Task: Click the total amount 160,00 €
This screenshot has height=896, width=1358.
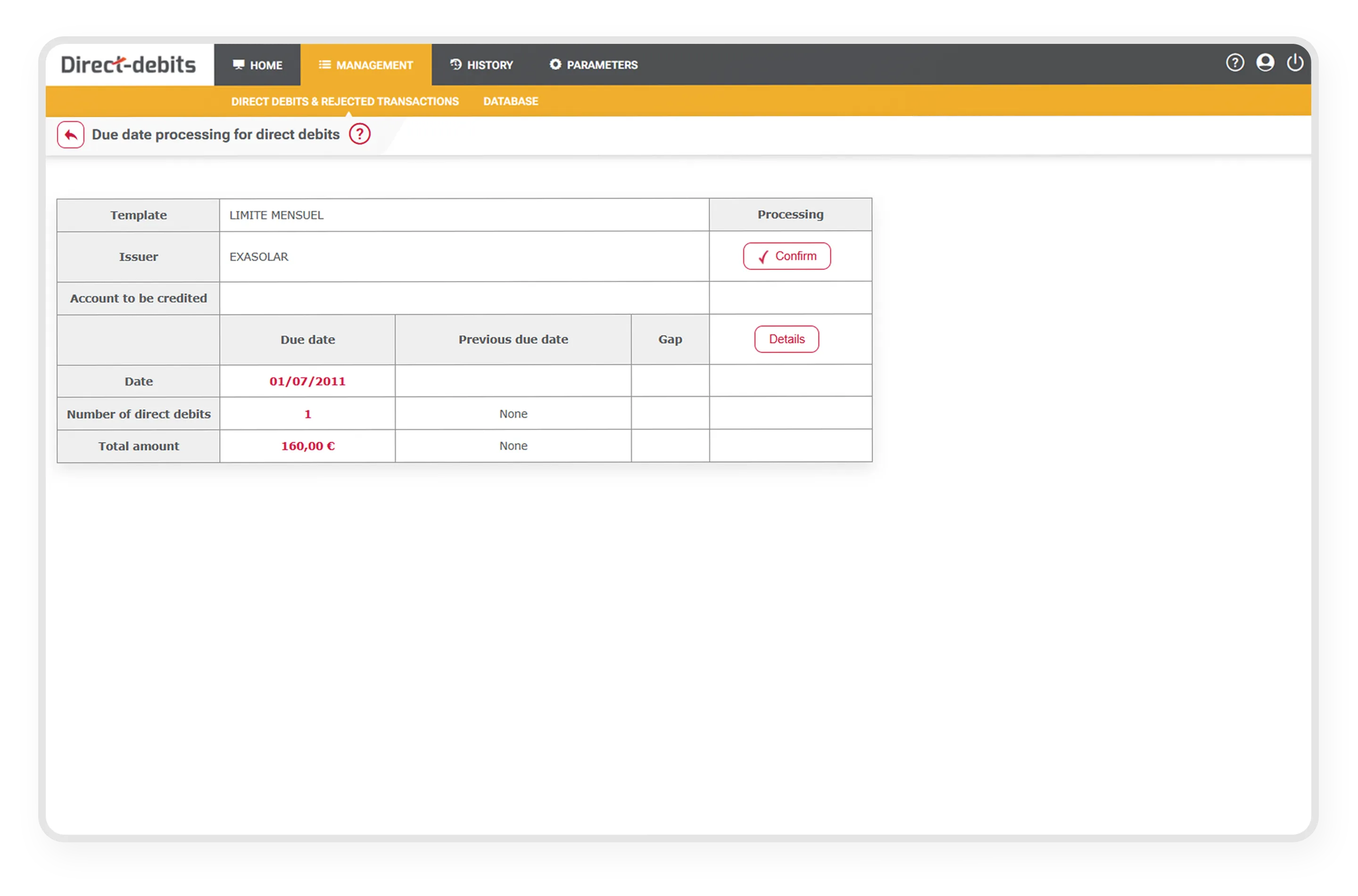Action: click(x=307, y=446)
